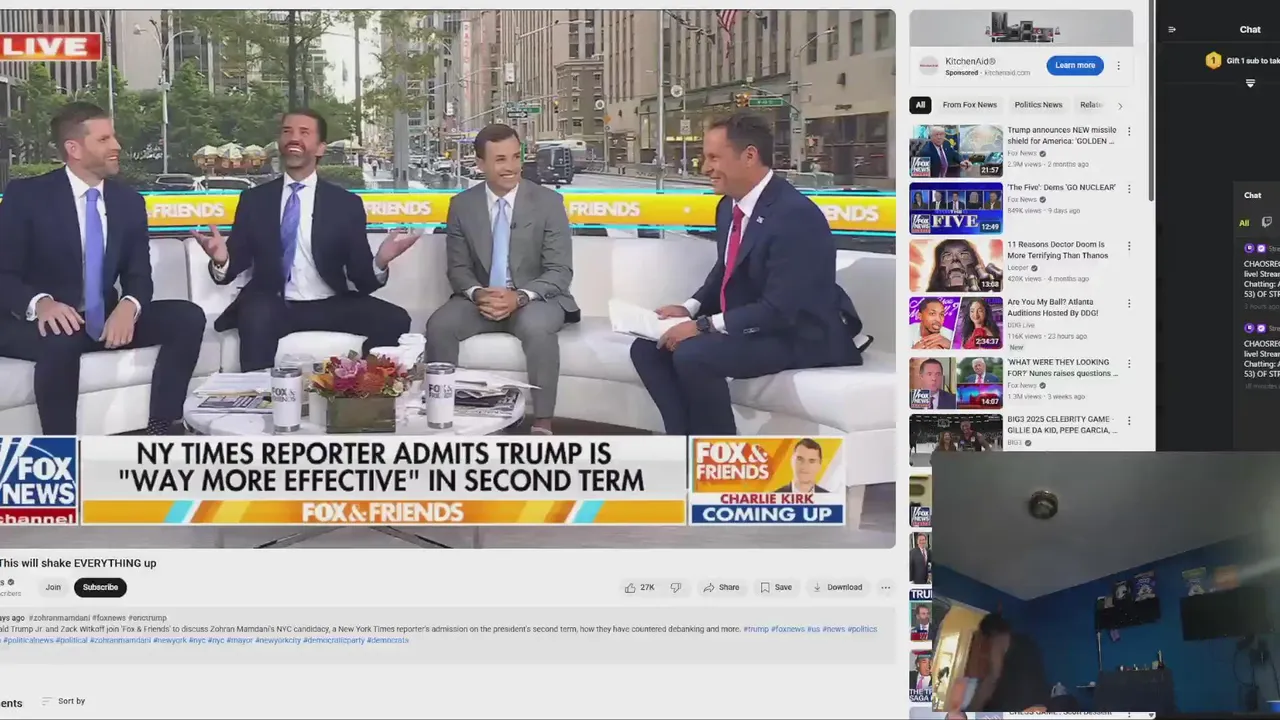Open the #democraticparty hashtag link
Screen dimensions: 1280x720
(333, 640)
